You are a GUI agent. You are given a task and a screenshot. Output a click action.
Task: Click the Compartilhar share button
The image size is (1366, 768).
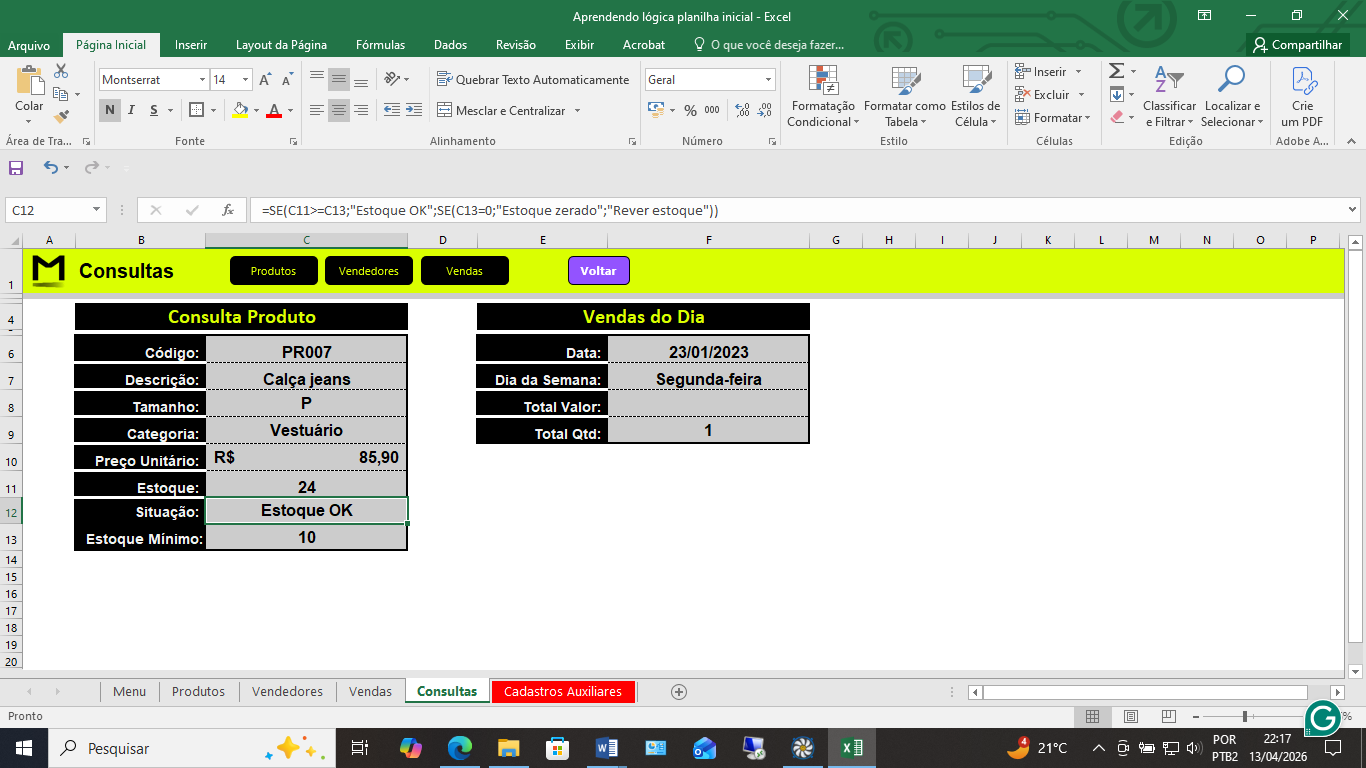[x=1299, y=45]
